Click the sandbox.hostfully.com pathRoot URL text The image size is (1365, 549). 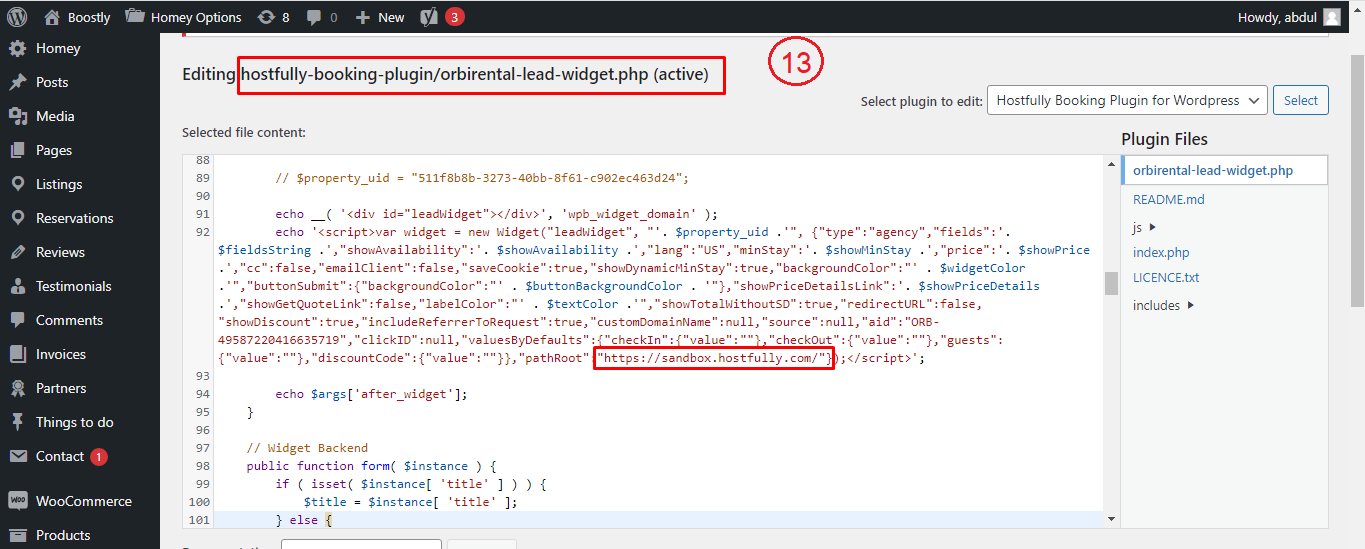[713, 358]
